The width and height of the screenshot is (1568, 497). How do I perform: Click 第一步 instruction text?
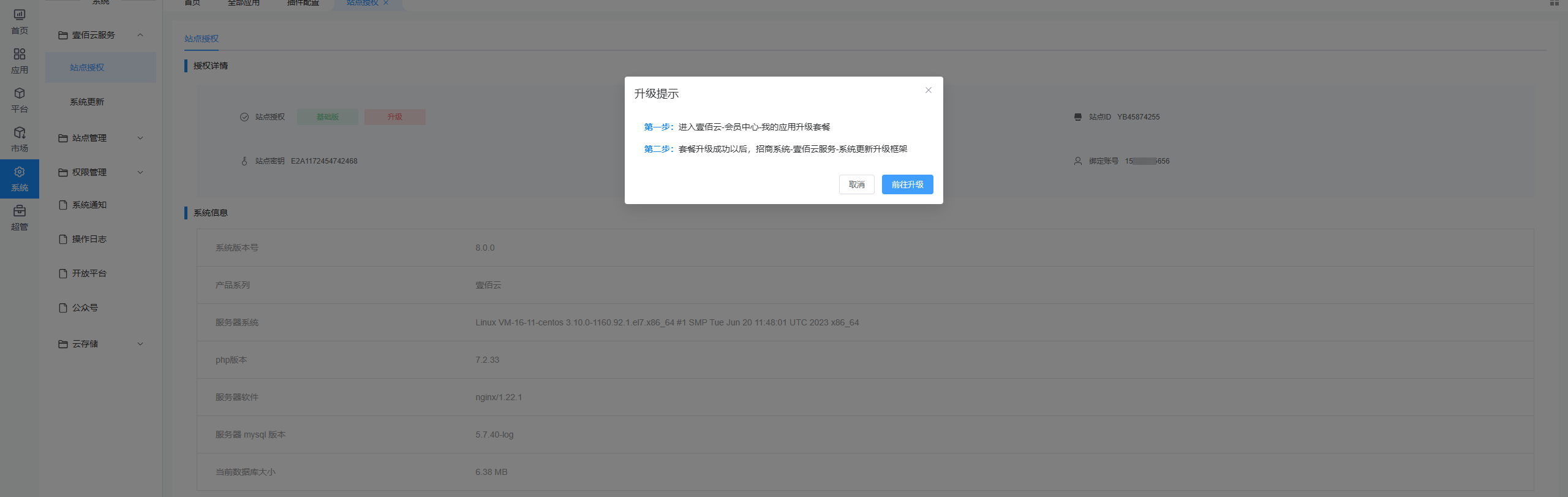(737, 127)
